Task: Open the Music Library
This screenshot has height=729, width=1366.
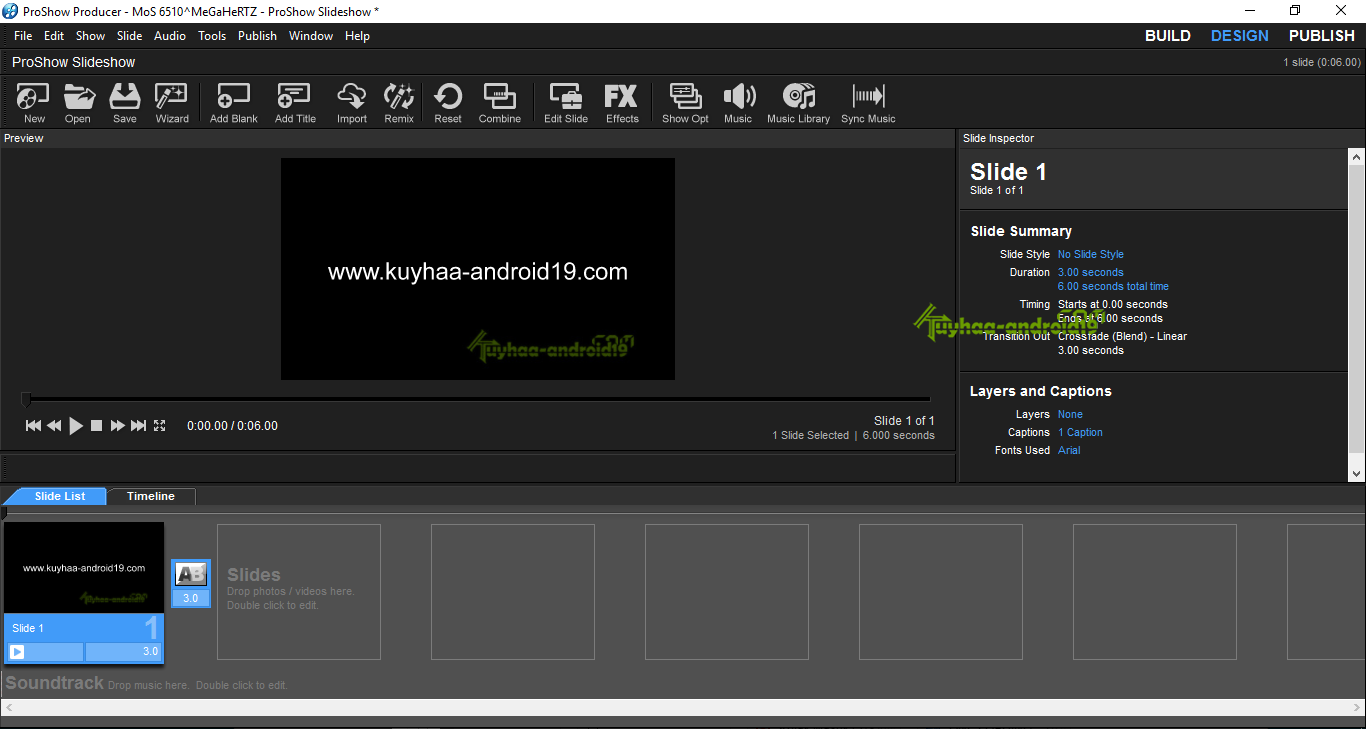Action: tap(798, 103)
